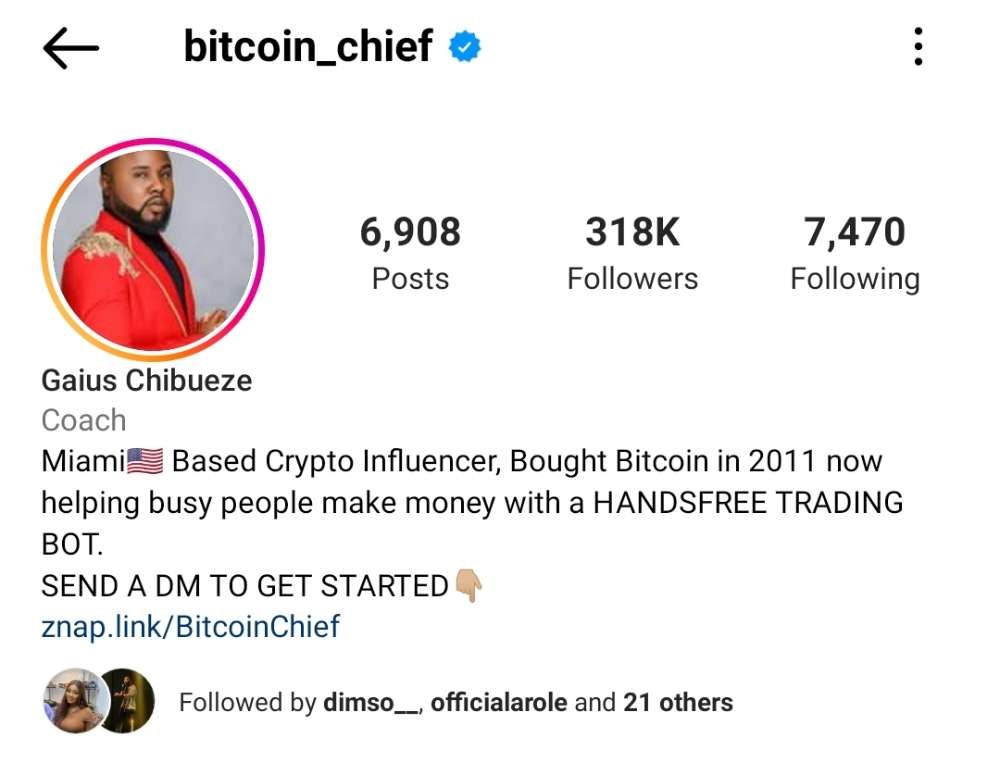Tap the back arrow icon
Screen dimensions: 1000x759
[x=71, y=48]
